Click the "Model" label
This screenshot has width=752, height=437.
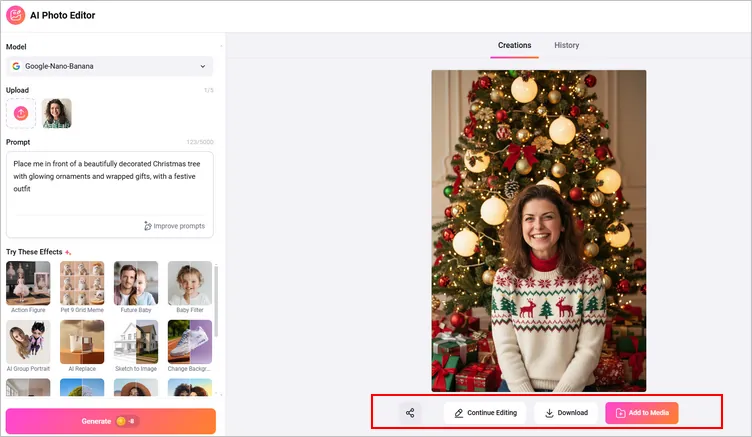click(x=16, y=47)
